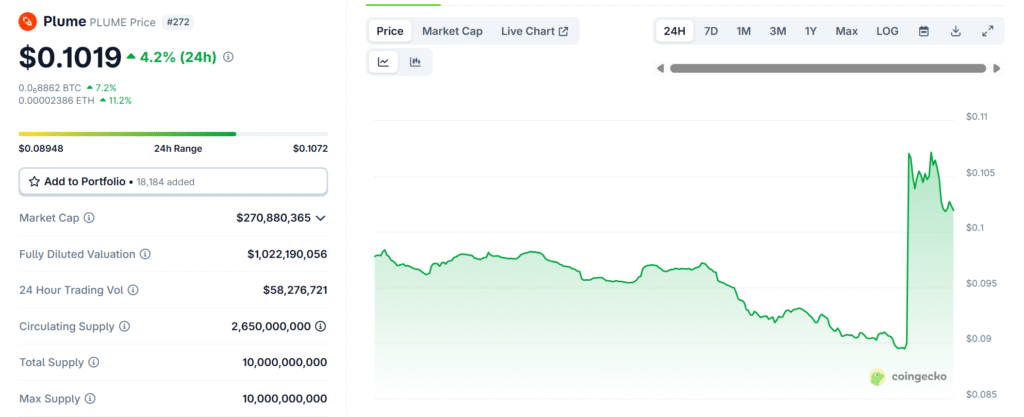Click info icon beside Fully Diluted Valuation
This screenshot has width=1024, height=417.
click(145, 254)
